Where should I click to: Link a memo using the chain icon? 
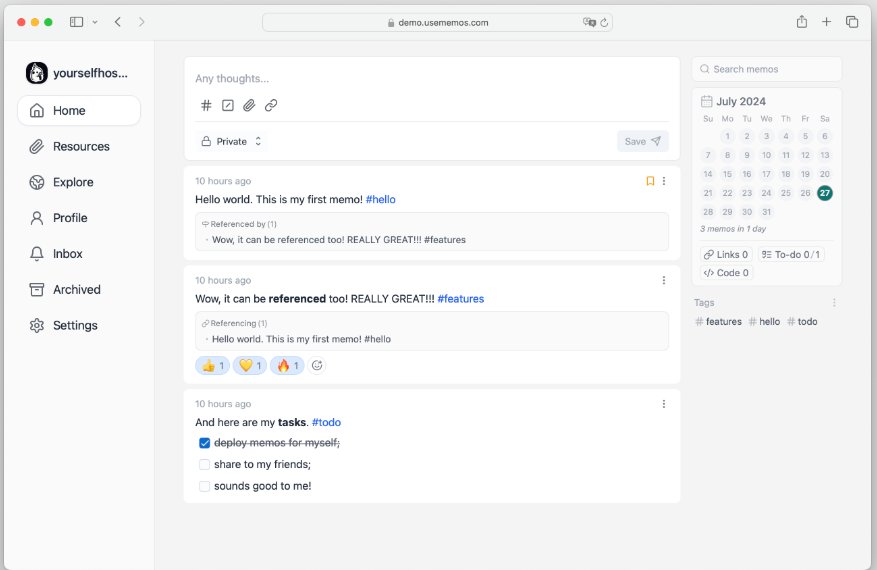271,105
